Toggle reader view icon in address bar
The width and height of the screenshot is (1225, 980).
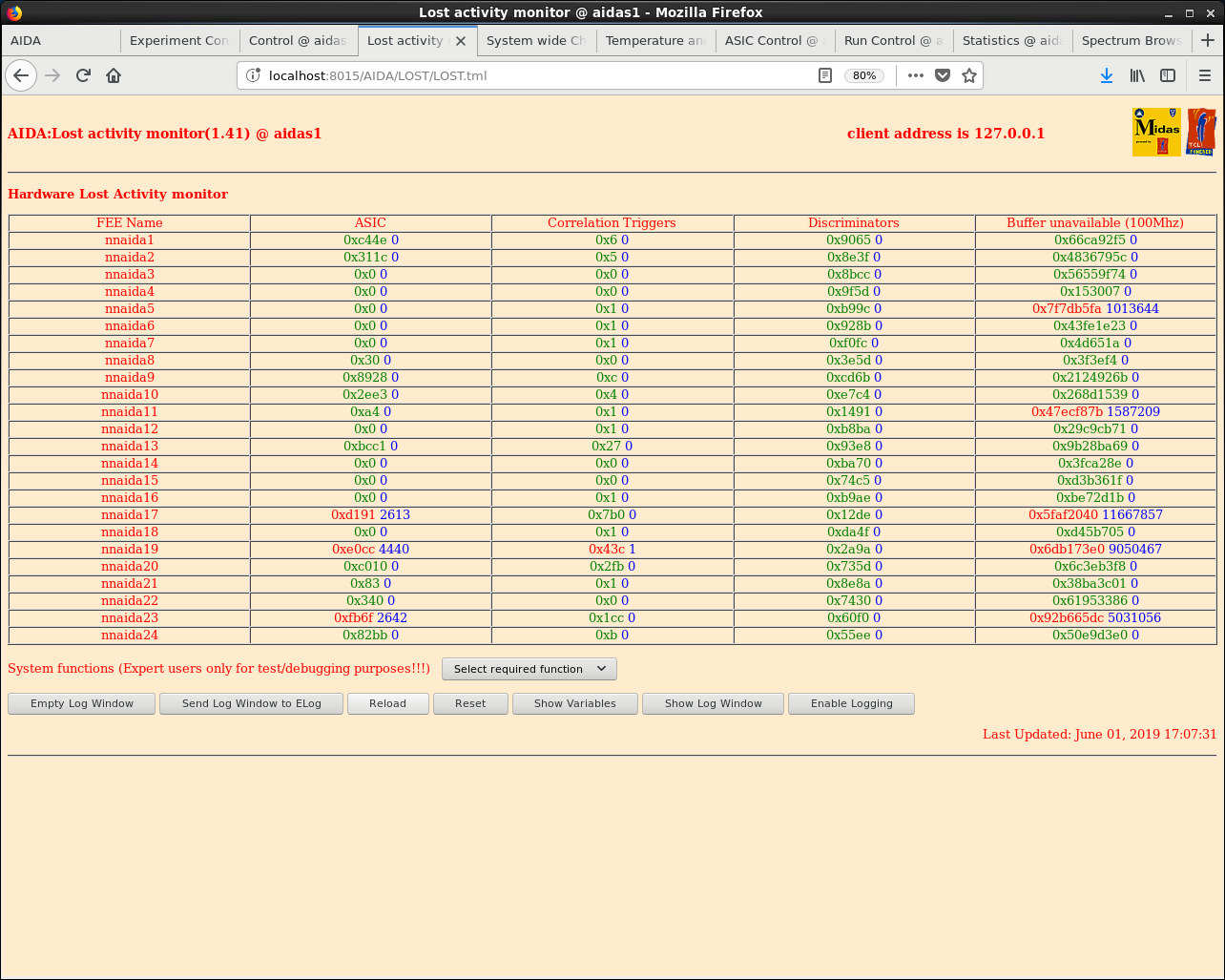(825, 75)
